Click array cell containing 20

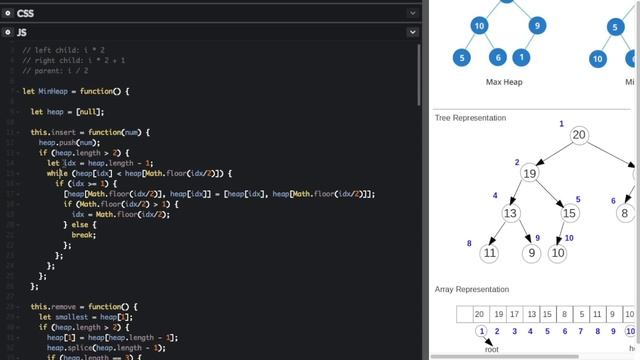tap(481, 314)
